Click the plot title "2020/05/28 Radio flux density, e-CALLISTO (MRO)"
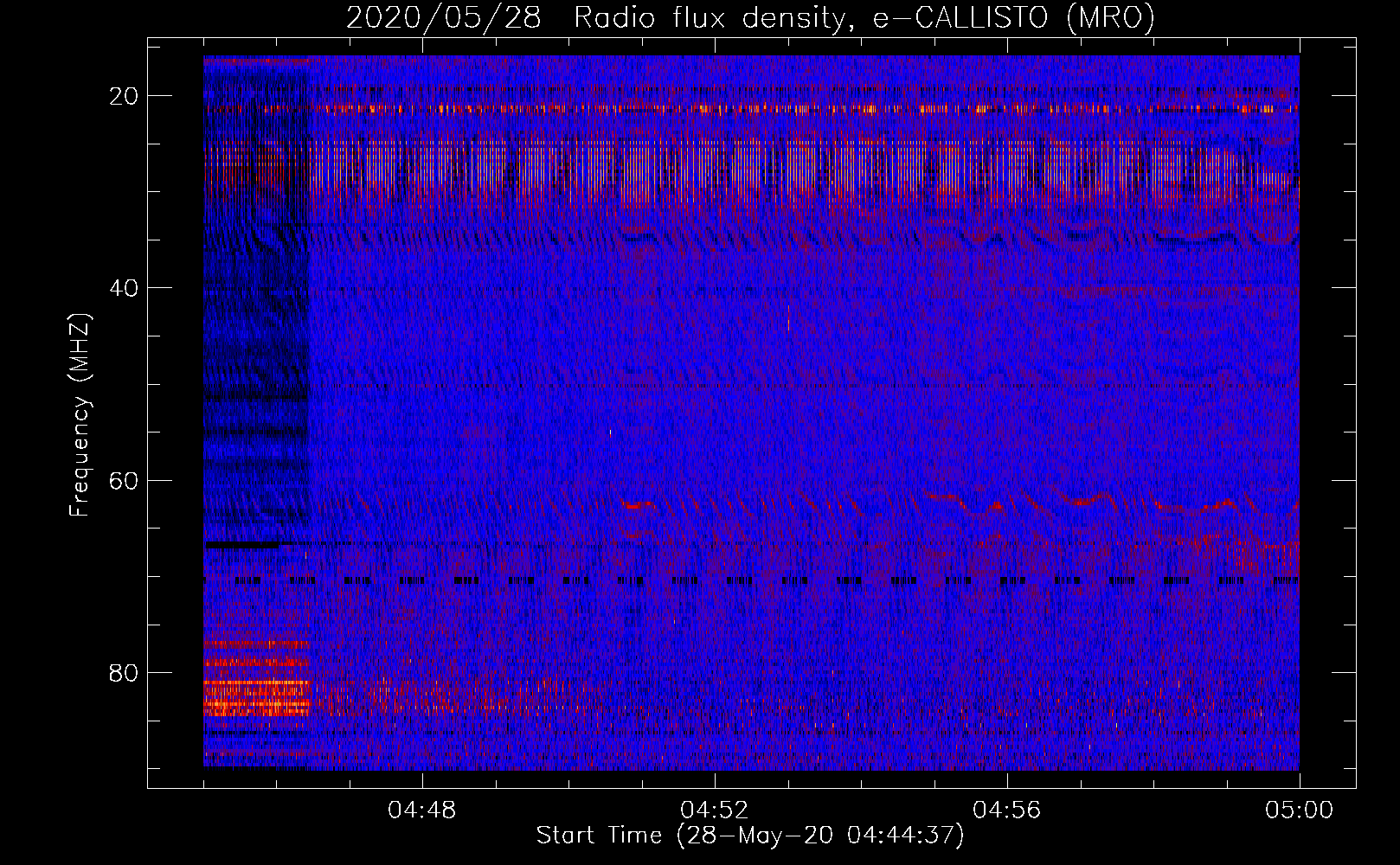Viewport: 1400px width, 865px height. click(x=750, y=18)
